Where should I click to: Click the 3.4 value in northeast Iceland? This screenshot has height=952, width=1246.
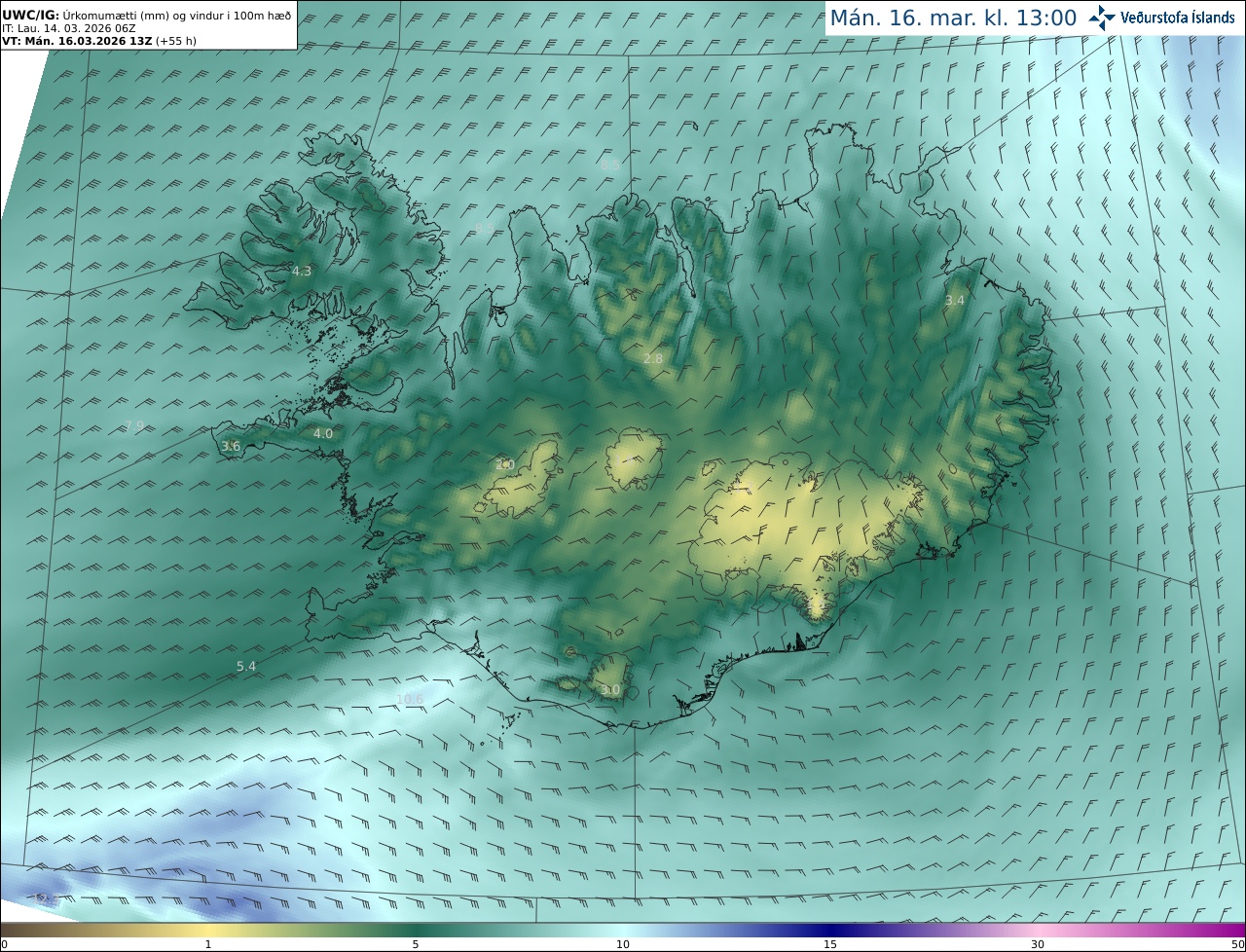(955, 301)
